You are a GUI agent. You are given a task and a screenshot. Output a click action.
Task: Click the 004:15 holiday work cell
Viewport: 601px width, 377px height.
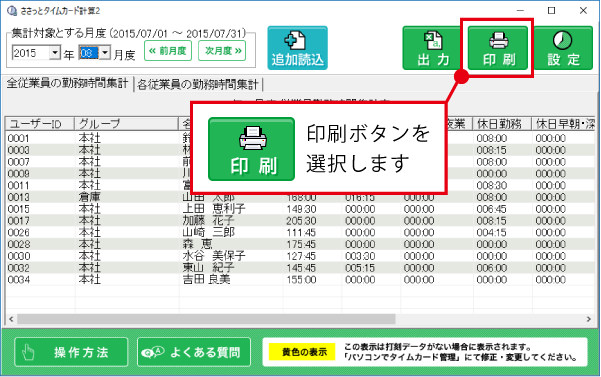(491, 233)
